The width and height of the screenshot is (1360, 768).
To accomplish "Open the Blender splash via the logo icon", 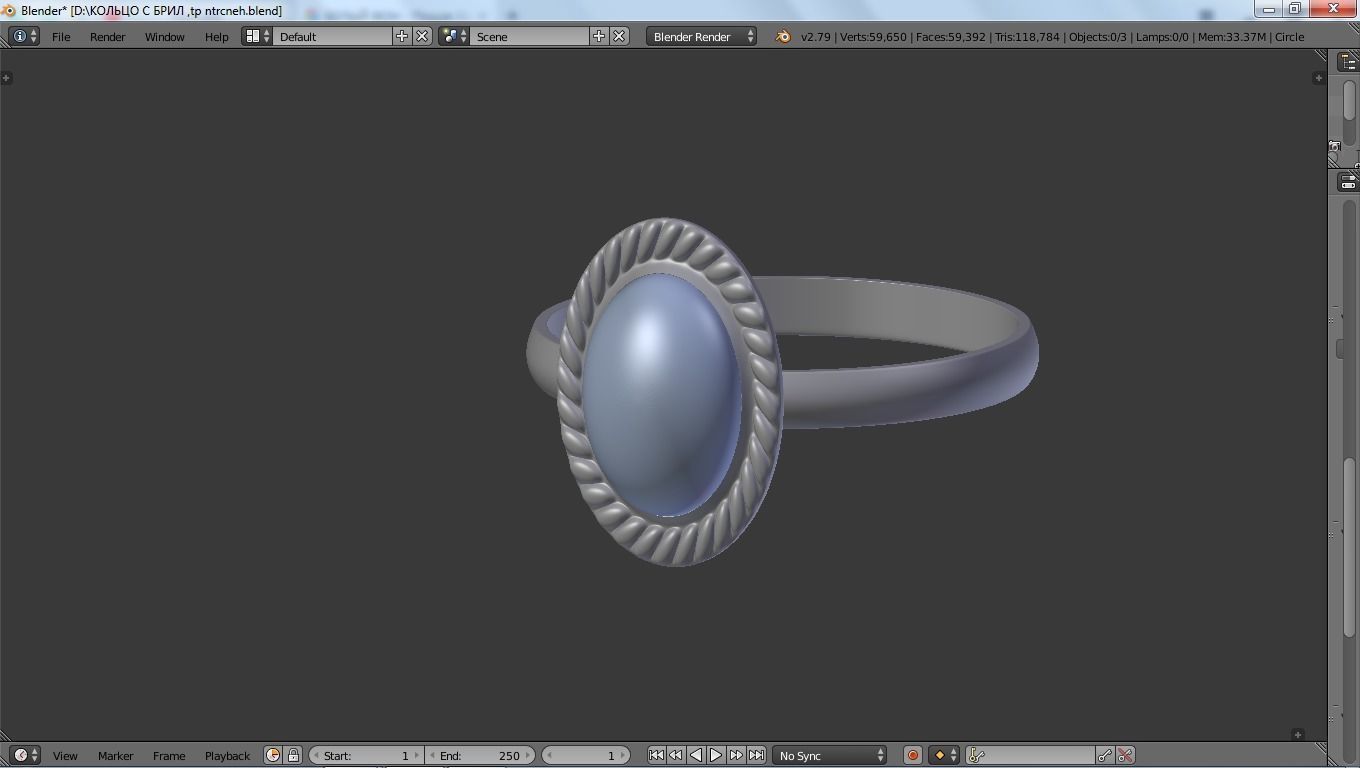I will coord(781,36).
